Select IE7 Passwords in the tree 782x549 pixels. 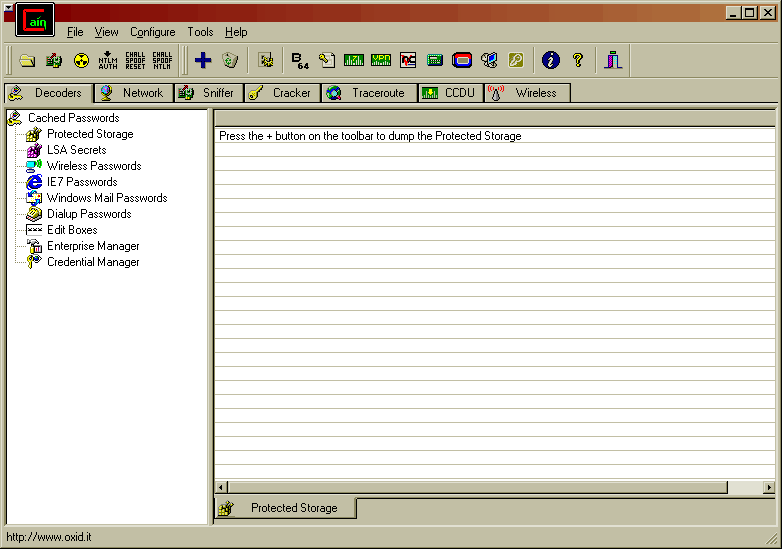[x=82, y=182]
